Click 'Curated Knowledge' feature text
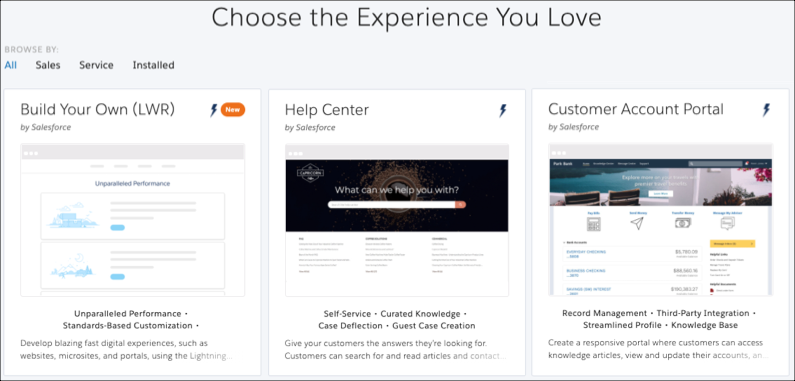The width and height of the screenshot is (795, 381). 420,314
